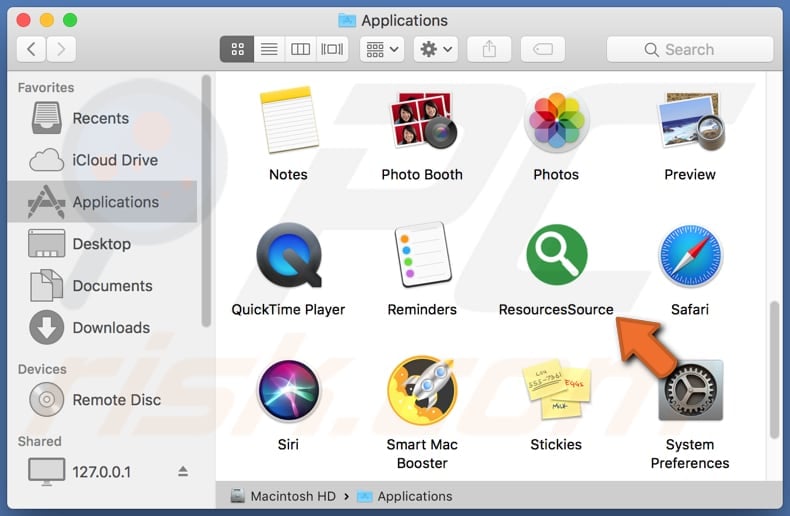The width and height of the screenshot is (790, 516).
Task: Go back with the left arrow
Action: 31,49
